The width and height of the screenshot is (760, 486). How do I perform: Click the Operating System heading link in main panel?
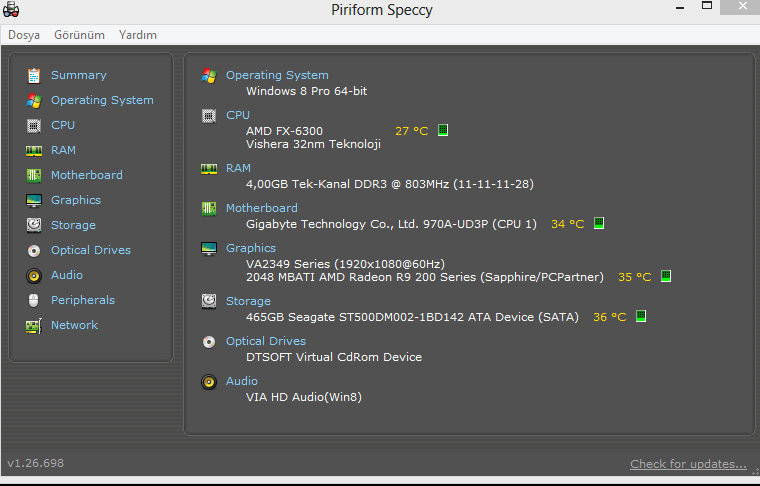277,75
